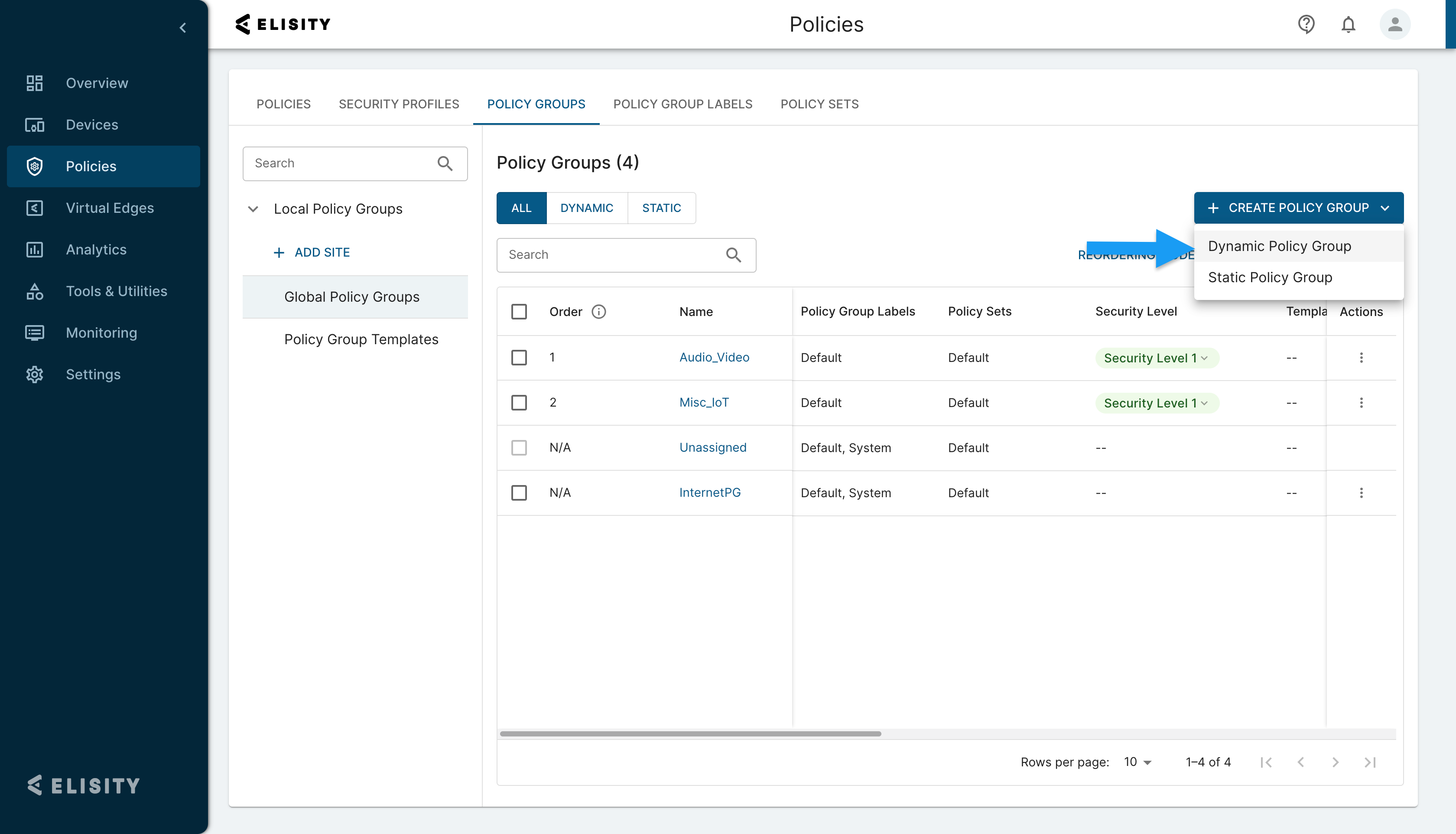This screenshot has width=1456, height=834.
Task: Click the Order column info icon
Action: [x=598, y=312]
